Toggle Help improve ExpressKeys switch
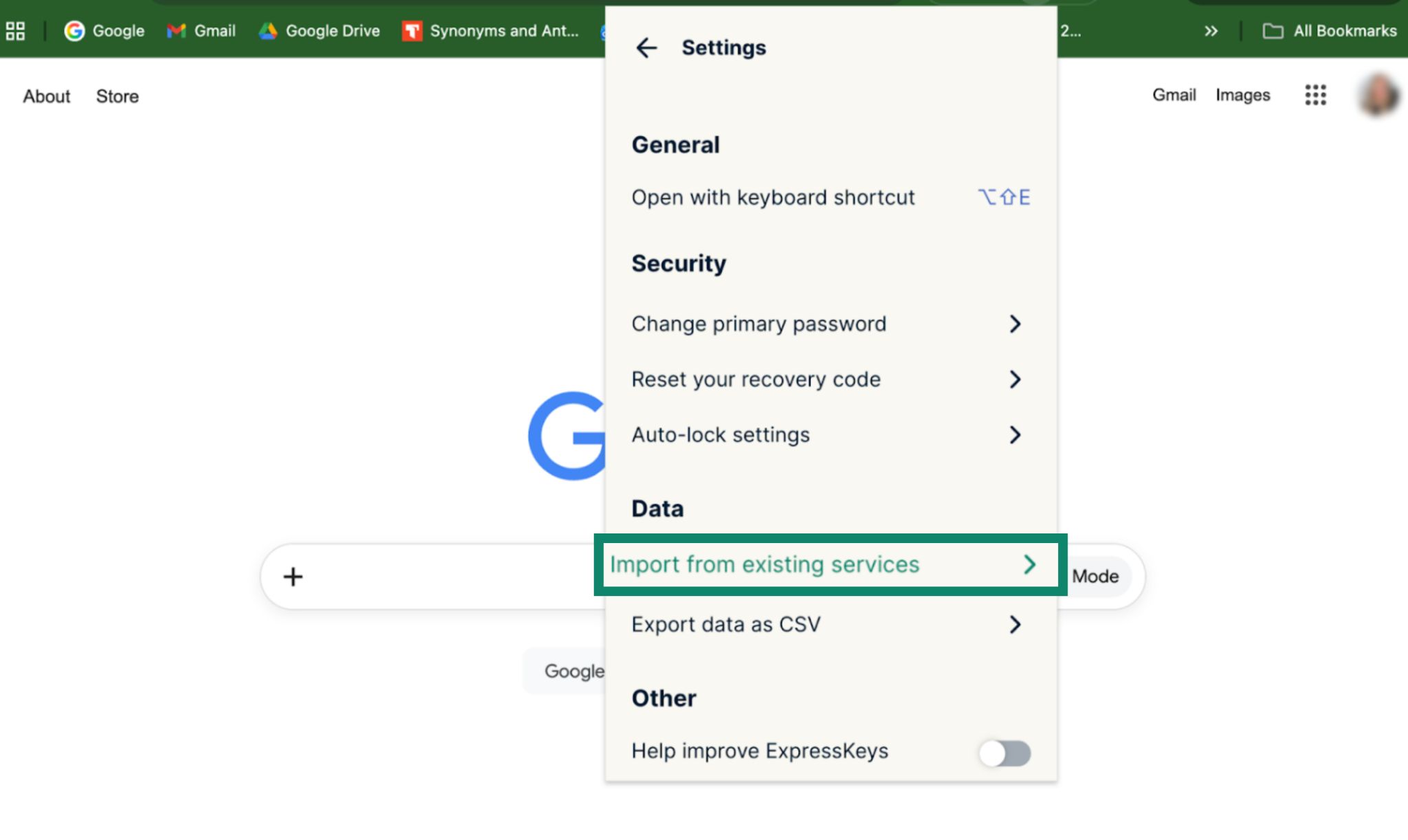The height and width of the screenshot is (840, 1408). [x=1004, y=753]
